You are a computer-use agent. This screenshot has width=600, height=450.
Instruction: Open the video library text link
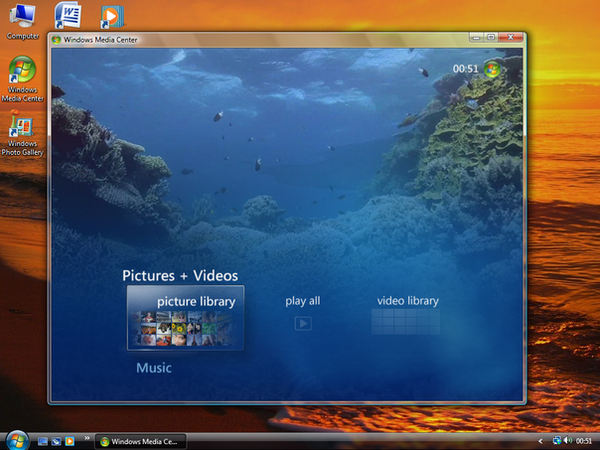408,301
